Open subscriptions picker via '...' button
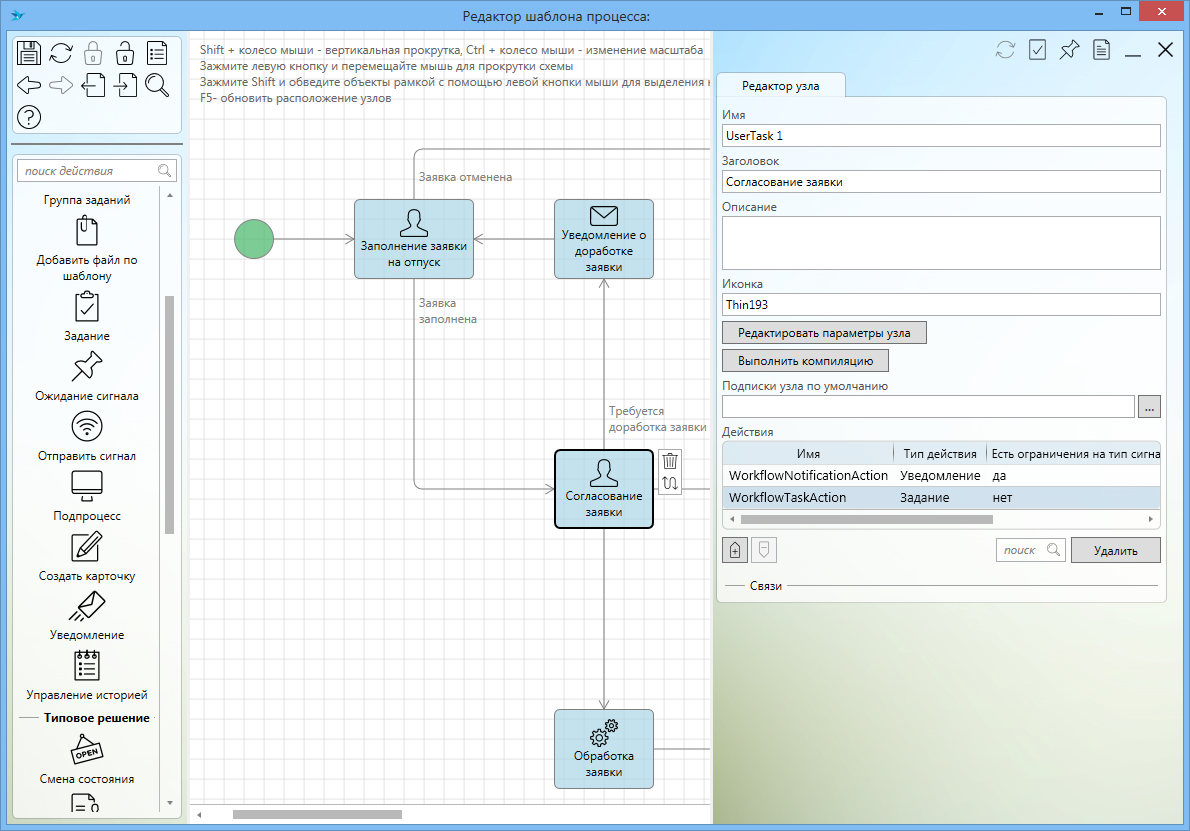Image resolution: width=1190 pixels, height=831 pixels. [1149, 406]
